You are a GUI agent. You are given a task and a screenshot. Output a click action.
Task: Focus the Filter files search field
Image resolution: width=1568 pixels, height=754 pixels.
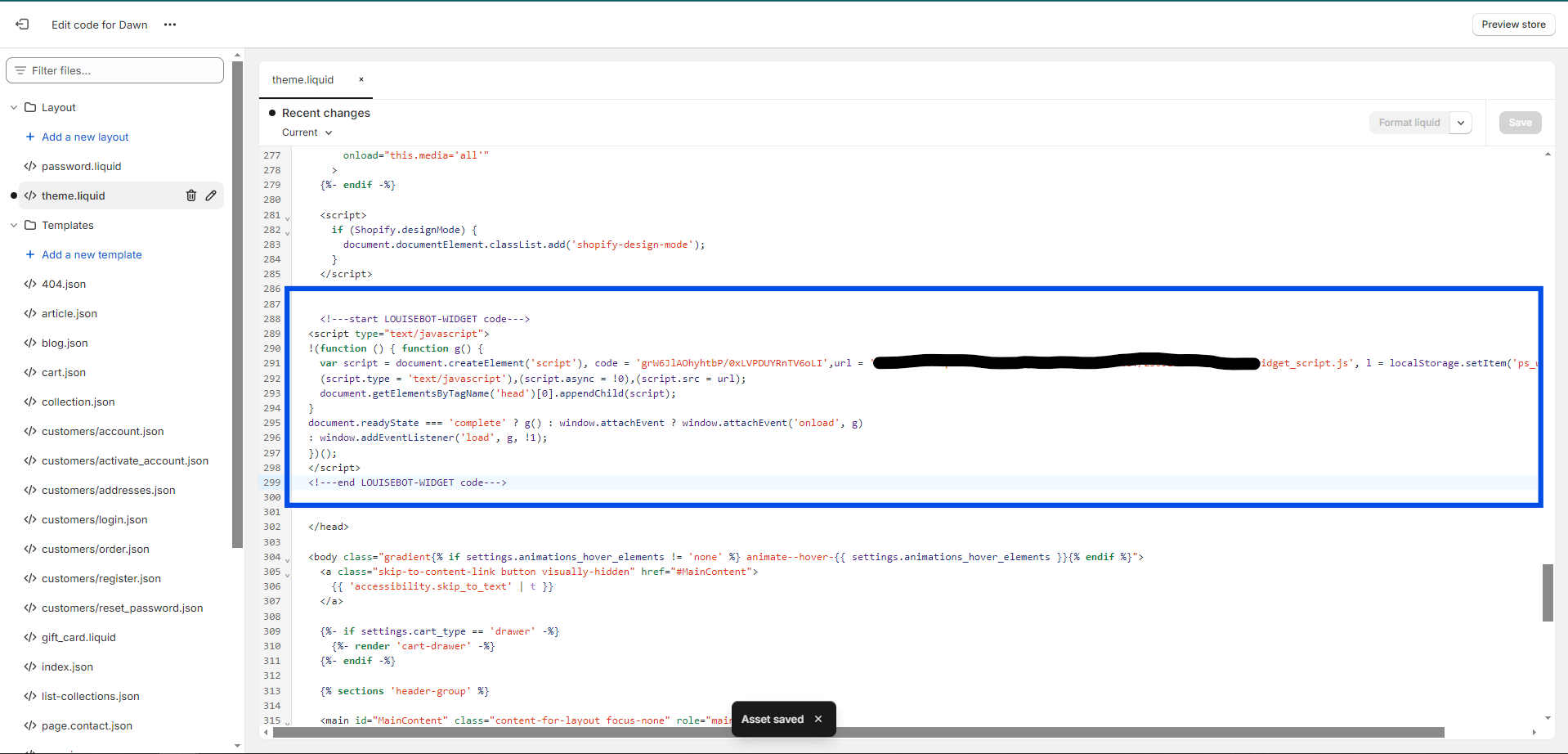(115, 70)
